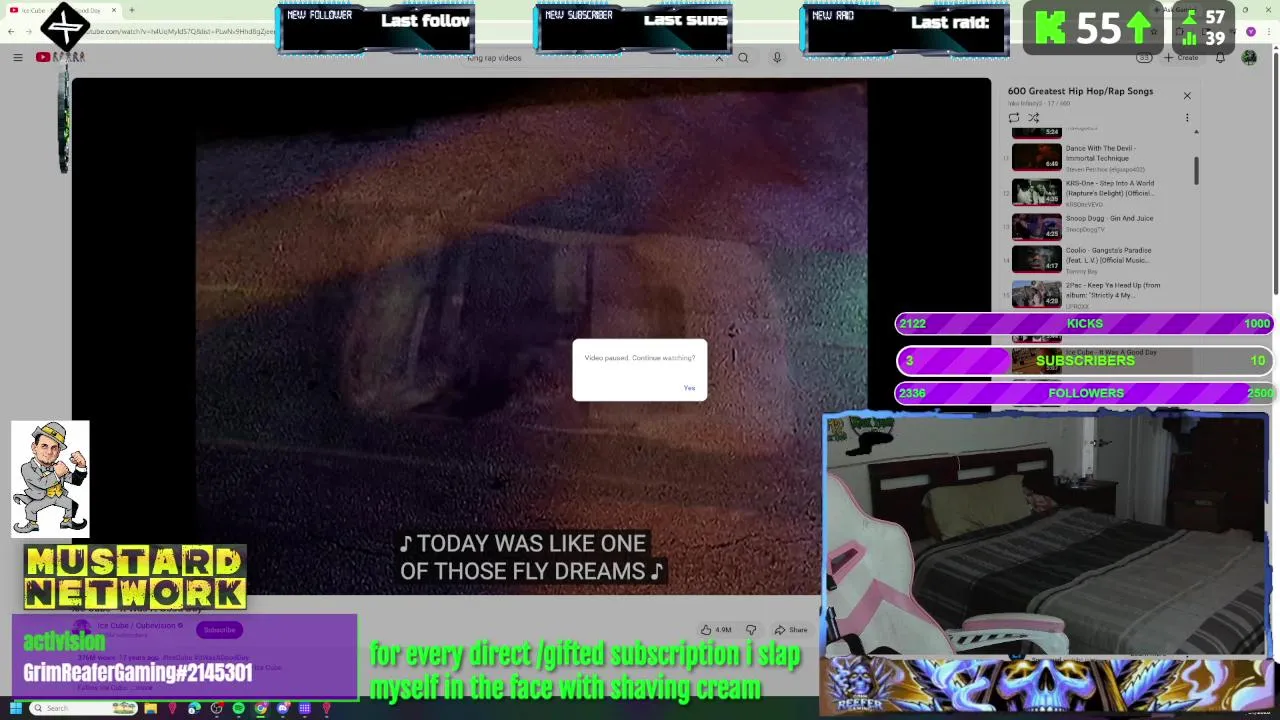The height and width of the screenshot is (720, 1280).
Task: Like the video
Action: point(716,630)
